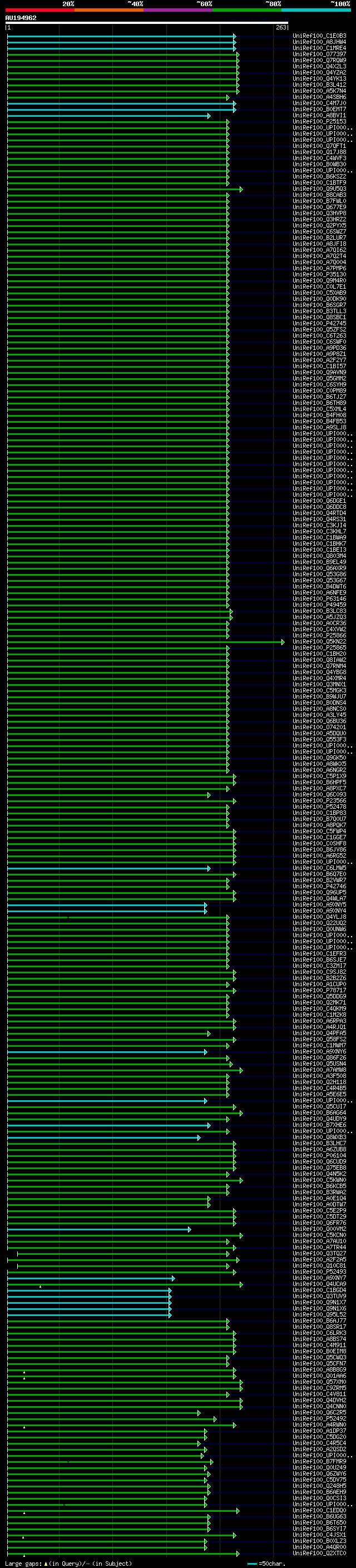Click the query end position label 263
The width and height of the screenshot is (356, 1568).
click(281, 27)
